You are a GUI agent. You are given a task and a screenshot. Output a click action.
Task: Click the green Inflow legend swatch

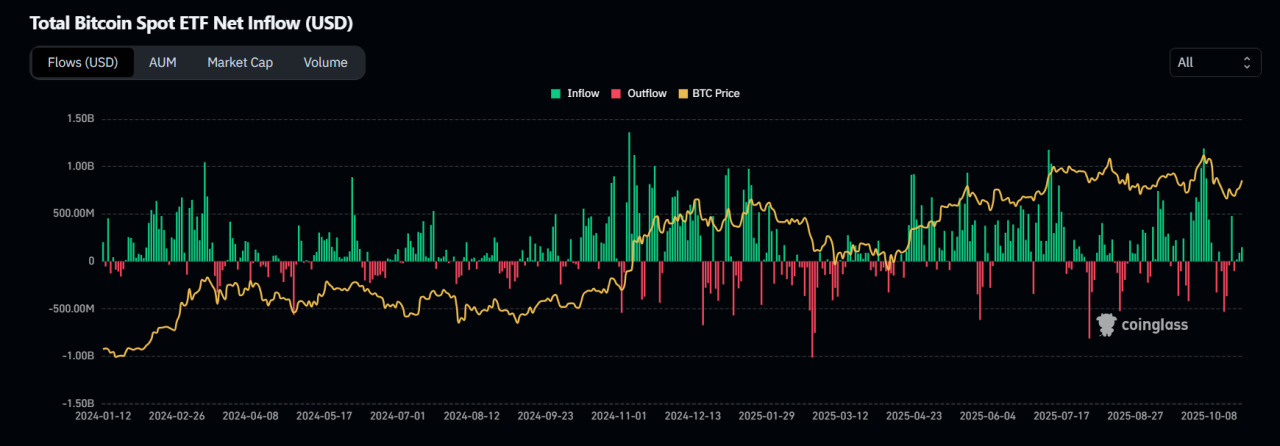[x=556, y=93]
